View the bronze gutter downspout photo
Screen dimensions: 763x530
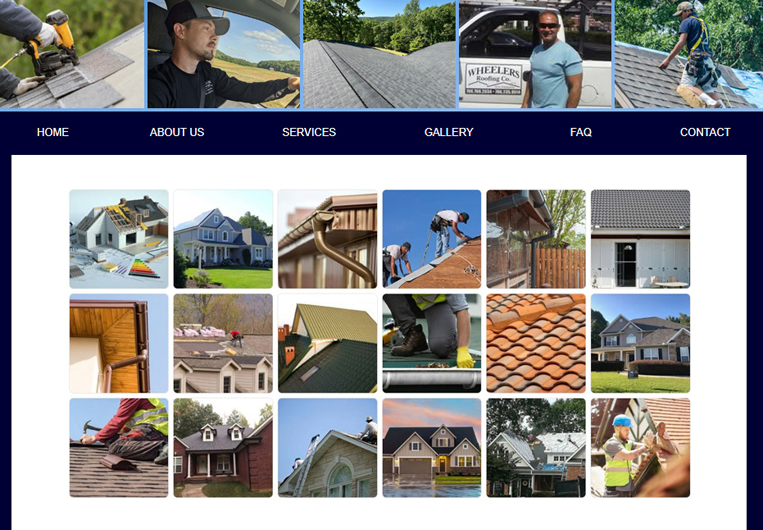pos(327,239)
